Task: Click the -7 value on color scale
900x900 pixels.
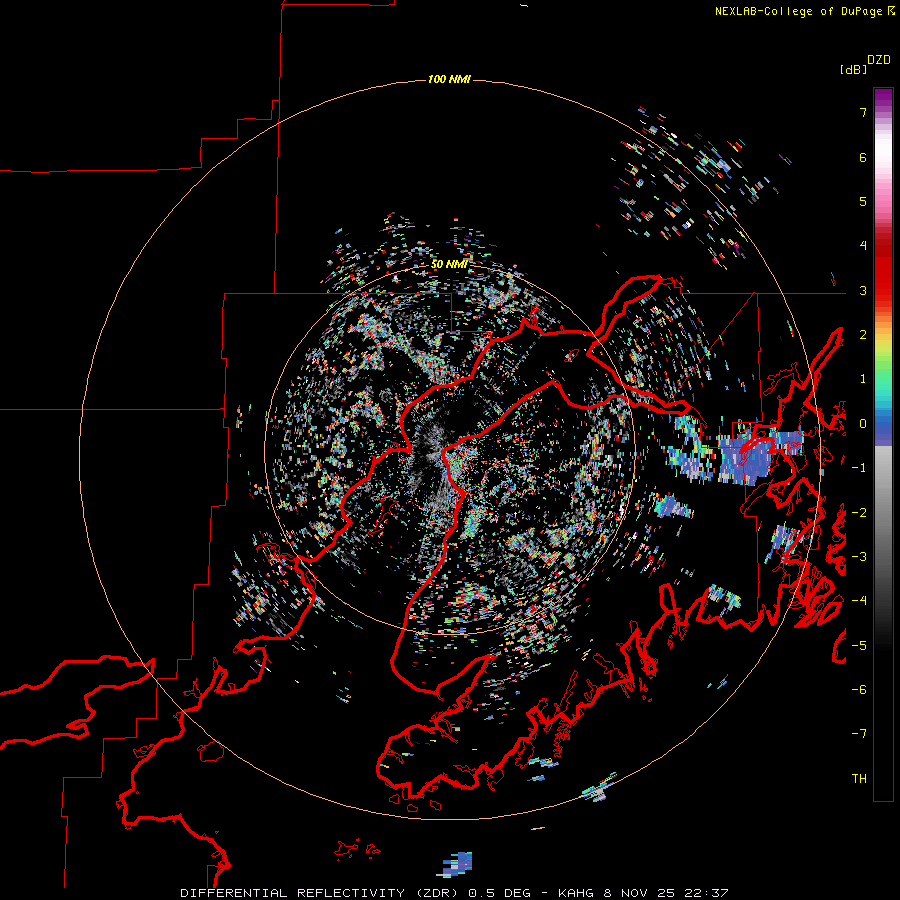Action: (859, 734)
